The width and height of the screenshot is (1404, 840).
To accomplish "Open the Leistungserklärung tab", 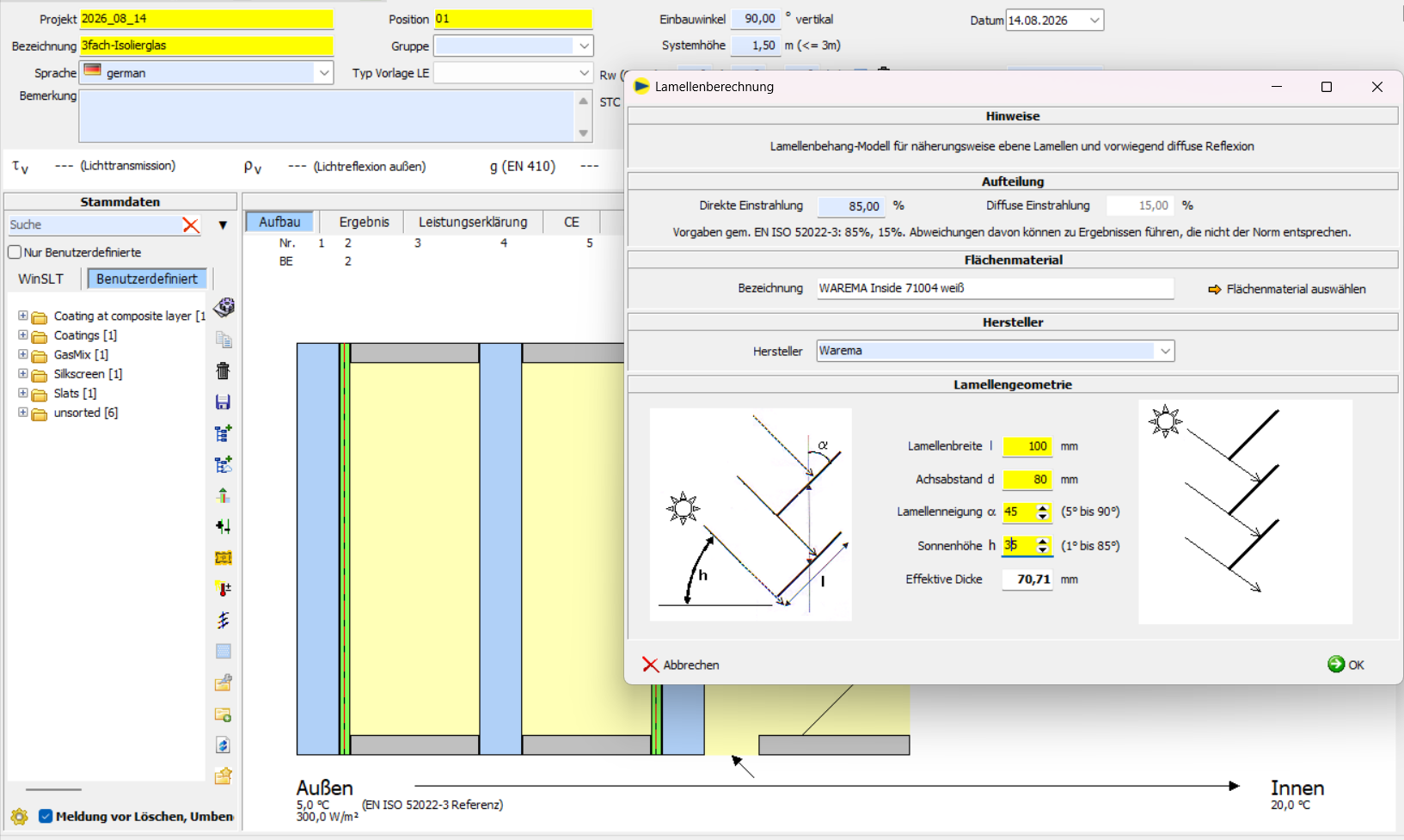I will [x=473, y=222].
